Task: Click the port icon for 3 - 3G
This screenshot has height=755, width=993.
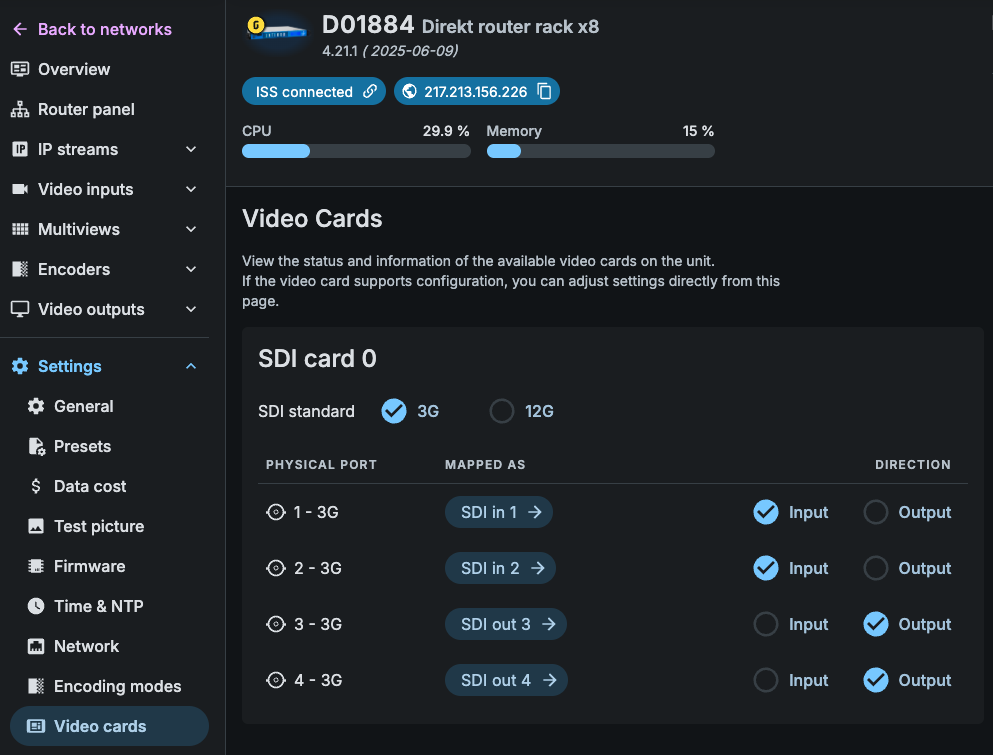Action: pyautogui.click(x=275, y=624)
